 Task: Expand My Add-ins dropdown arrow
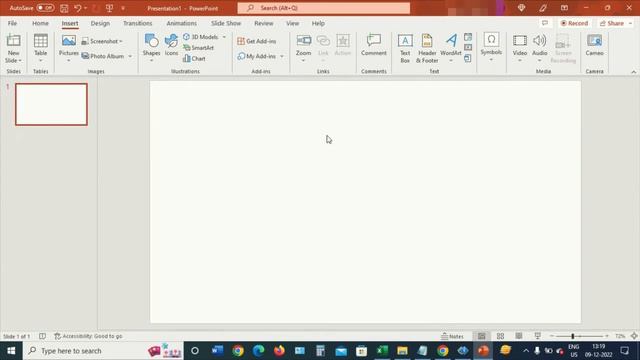click(x=282, y=56)
